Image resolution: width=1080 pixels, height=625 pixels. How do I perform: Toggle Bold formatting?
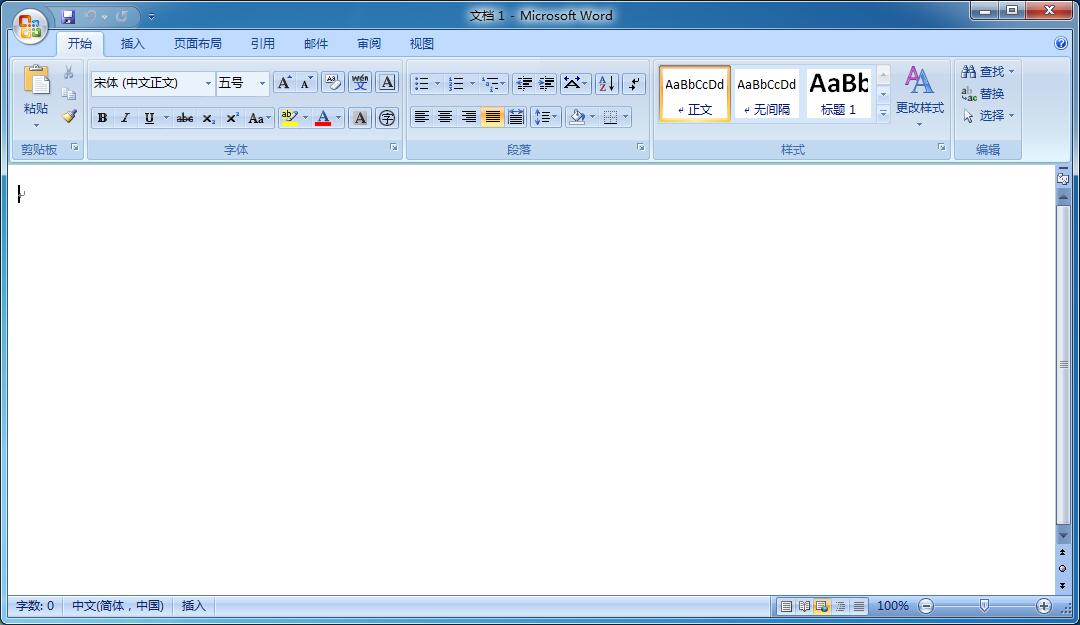pos(102,118)
